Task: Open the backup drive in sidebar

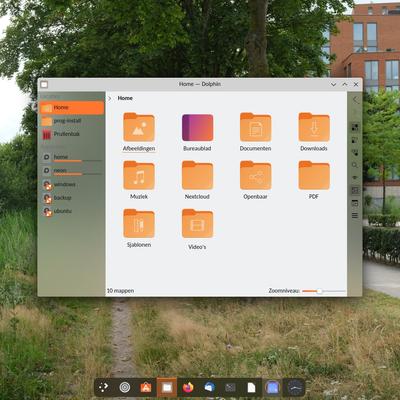Action: 72,198
